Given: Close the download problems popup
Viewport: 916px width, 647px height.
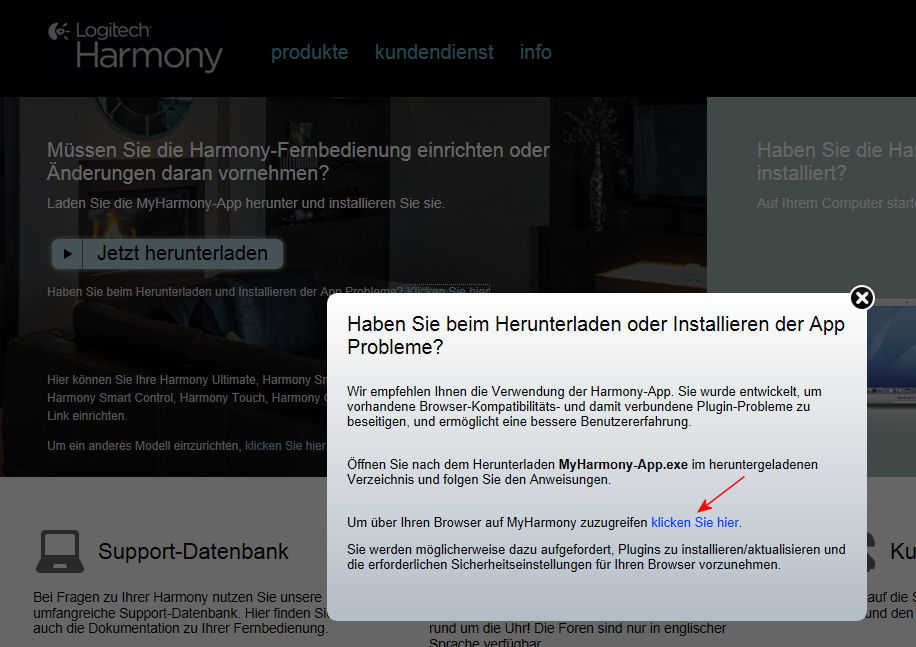Looking at the screenshot, I should click(862, 297).
